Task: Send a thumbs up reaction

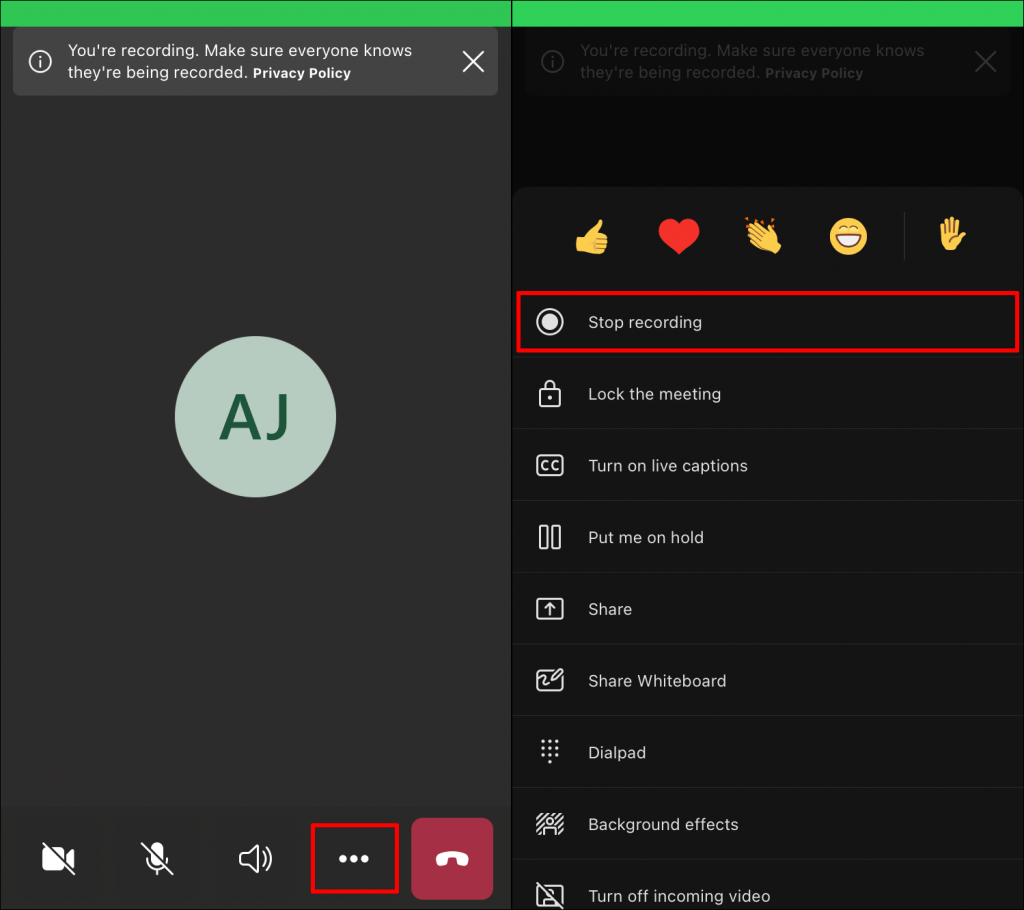Action: (x=591, y=236)
